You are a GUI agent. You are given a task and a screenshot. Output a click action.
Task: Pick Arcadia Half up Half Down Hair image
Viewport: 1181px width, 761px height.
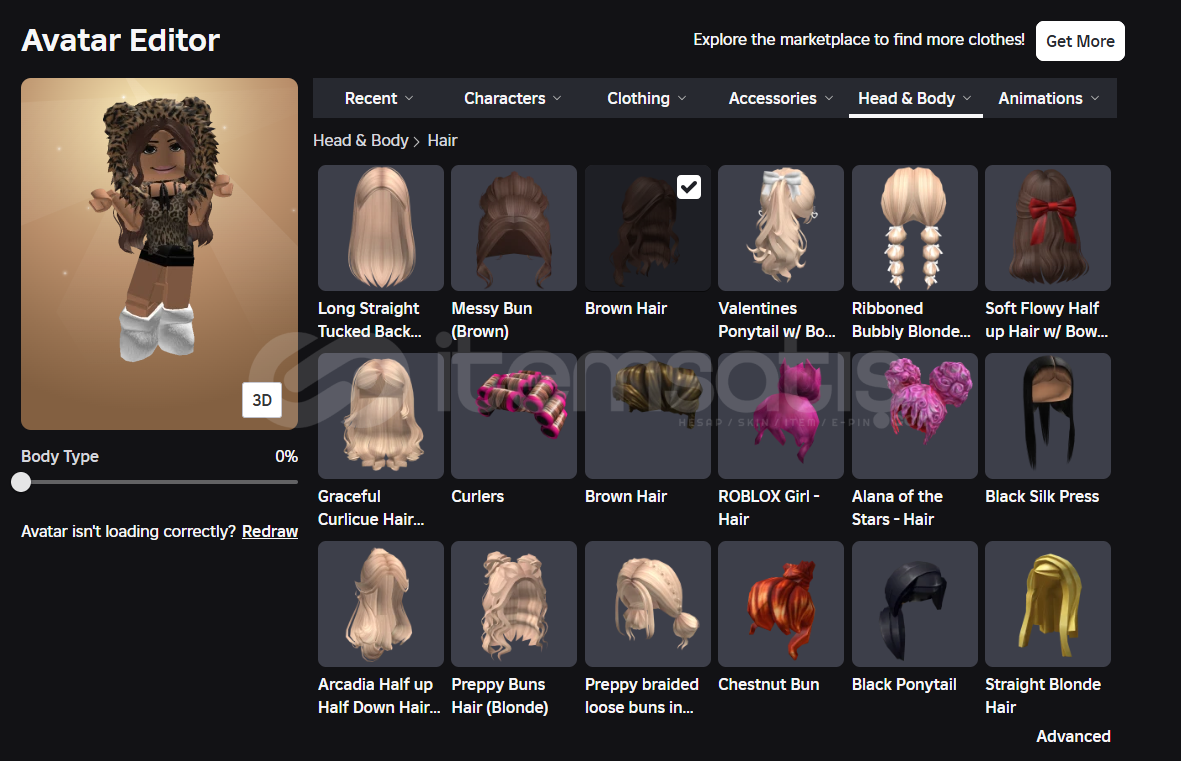380,604
